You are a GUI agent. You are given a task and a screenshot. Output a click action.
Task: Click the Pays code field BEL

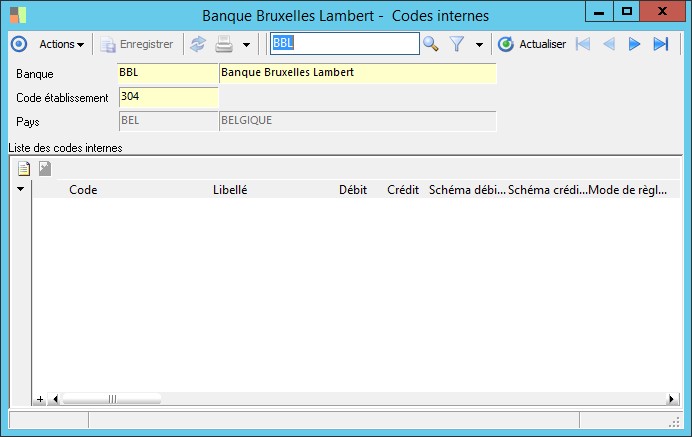[169, 121]
